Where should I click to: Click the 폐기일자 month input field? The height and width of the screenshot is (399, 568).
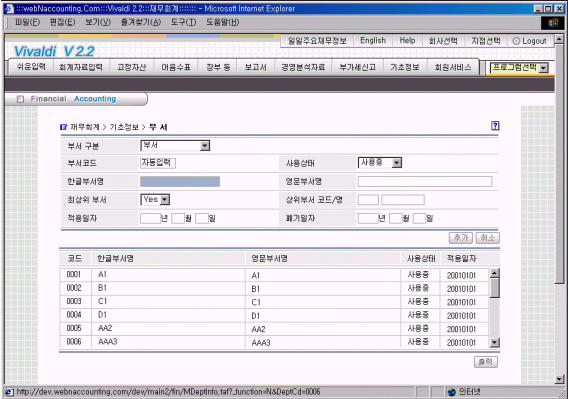tap(396, 218)
